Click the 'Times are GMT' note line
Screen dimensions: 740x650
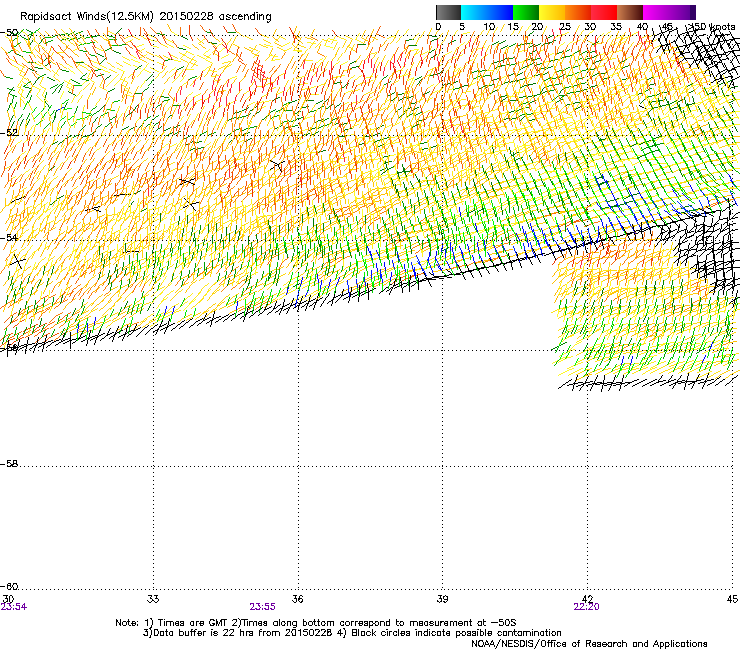click(316, 623)
